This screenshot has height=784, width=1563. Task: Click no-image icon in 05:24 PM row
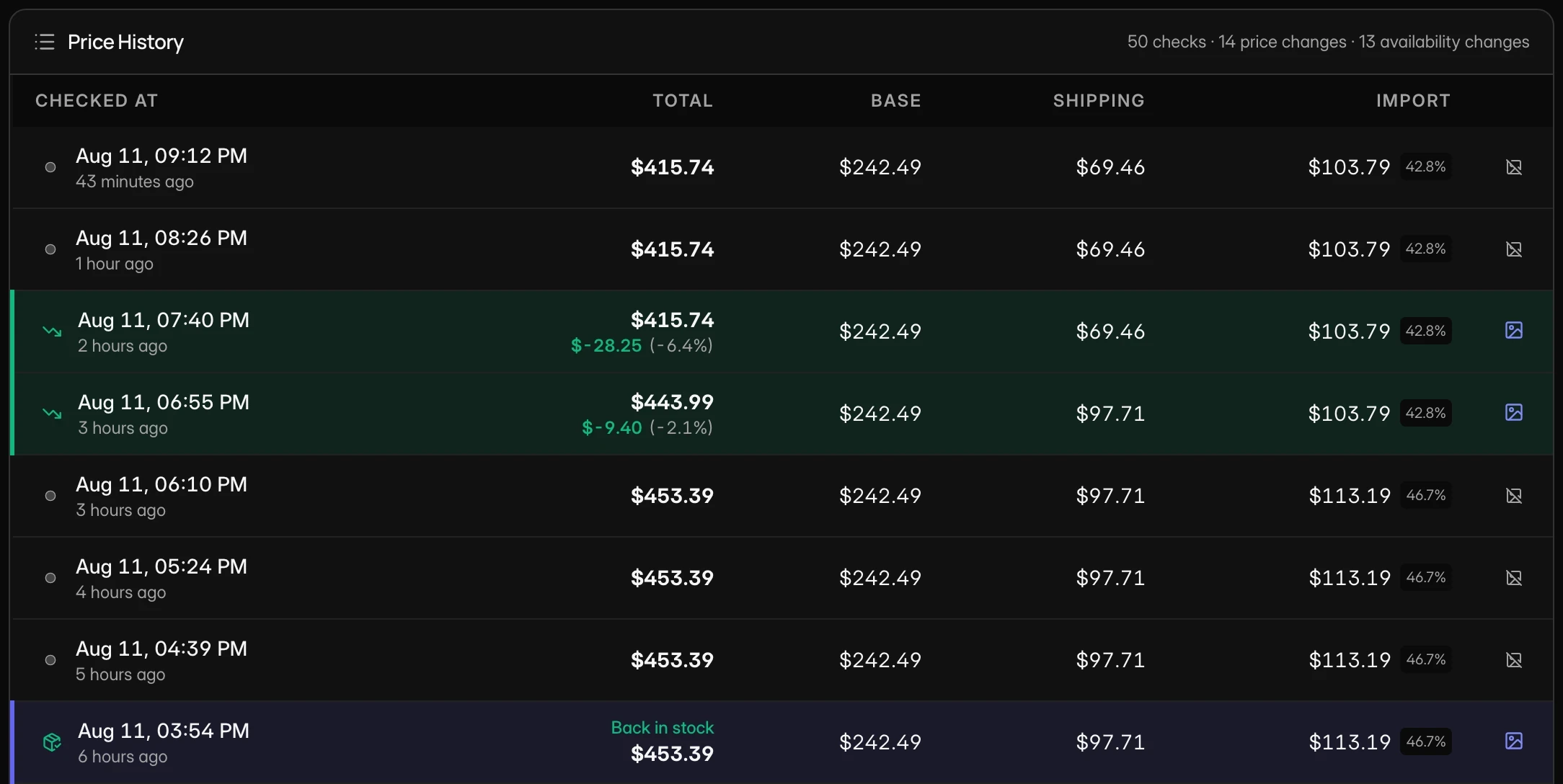[1514, 578]
